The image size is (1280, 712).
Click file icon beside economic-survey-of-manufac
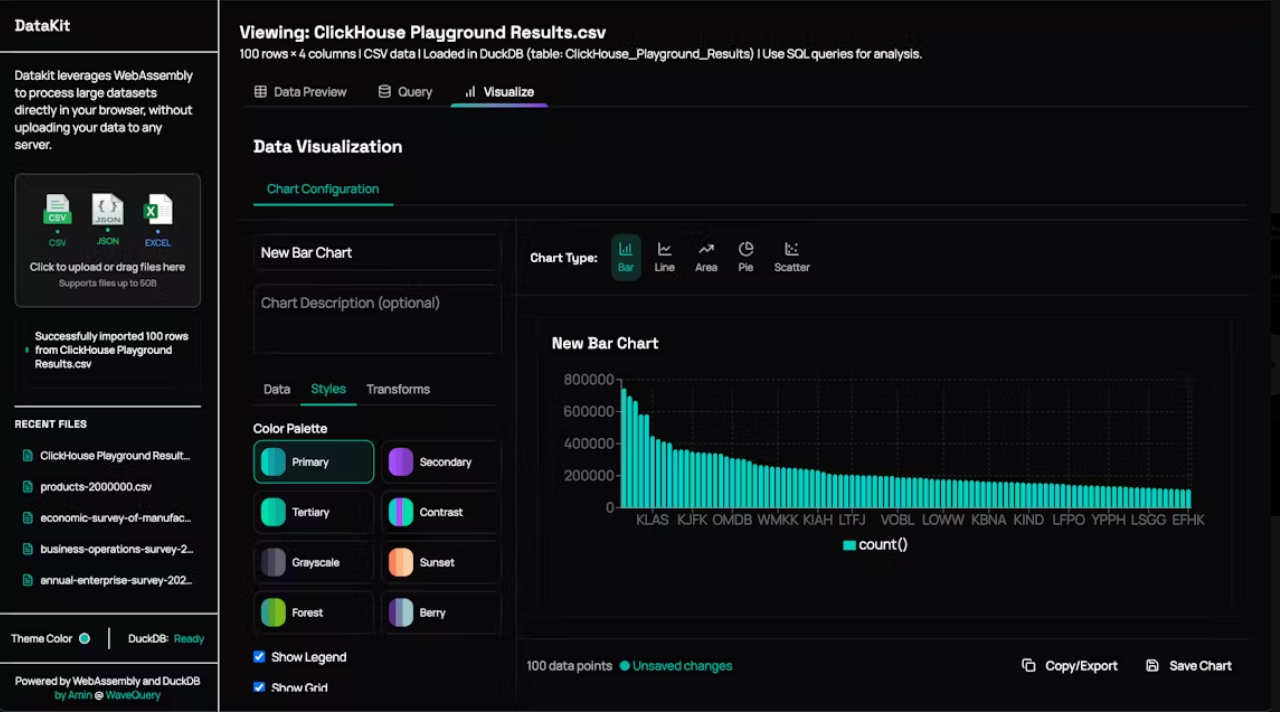(x=28, y=518)
